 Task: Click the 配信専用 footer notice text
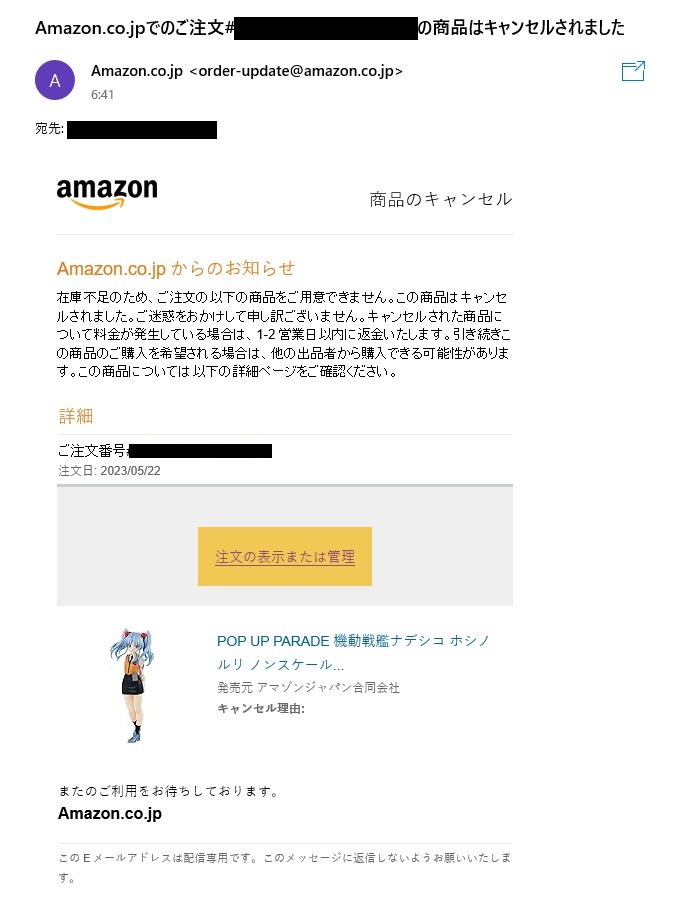(x=285, y=868)
